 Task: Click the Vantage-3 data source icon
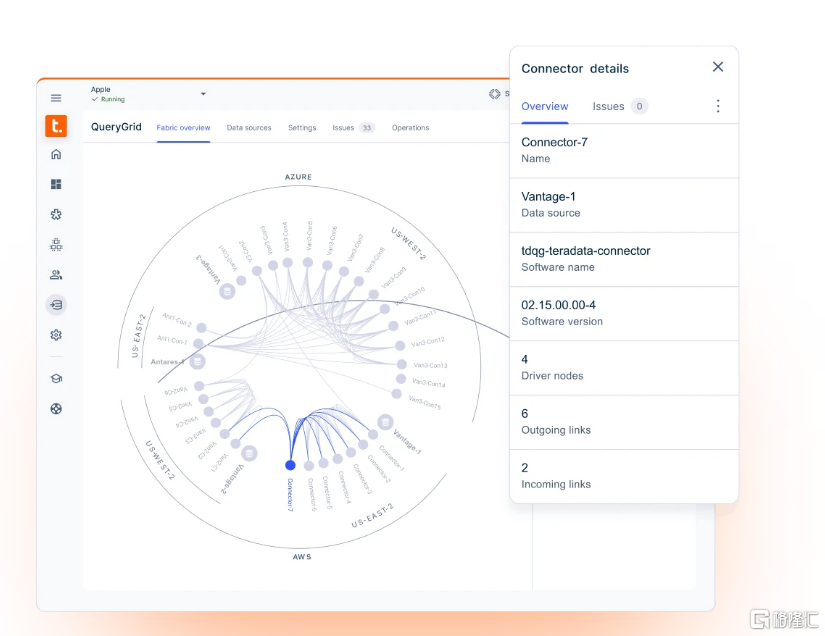[x=227, y=291]
